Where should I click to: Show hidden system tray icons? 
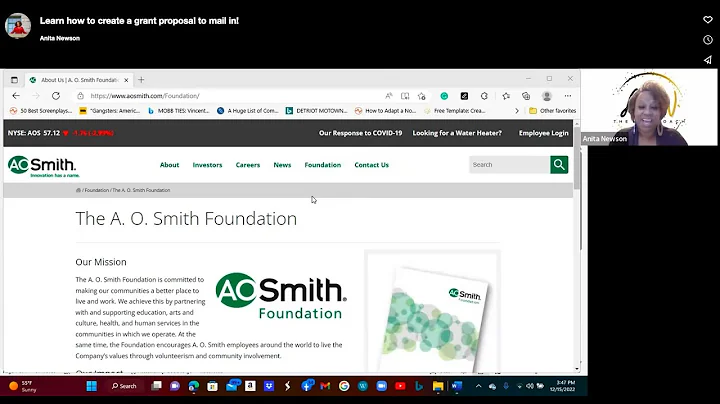coord(478,386)
